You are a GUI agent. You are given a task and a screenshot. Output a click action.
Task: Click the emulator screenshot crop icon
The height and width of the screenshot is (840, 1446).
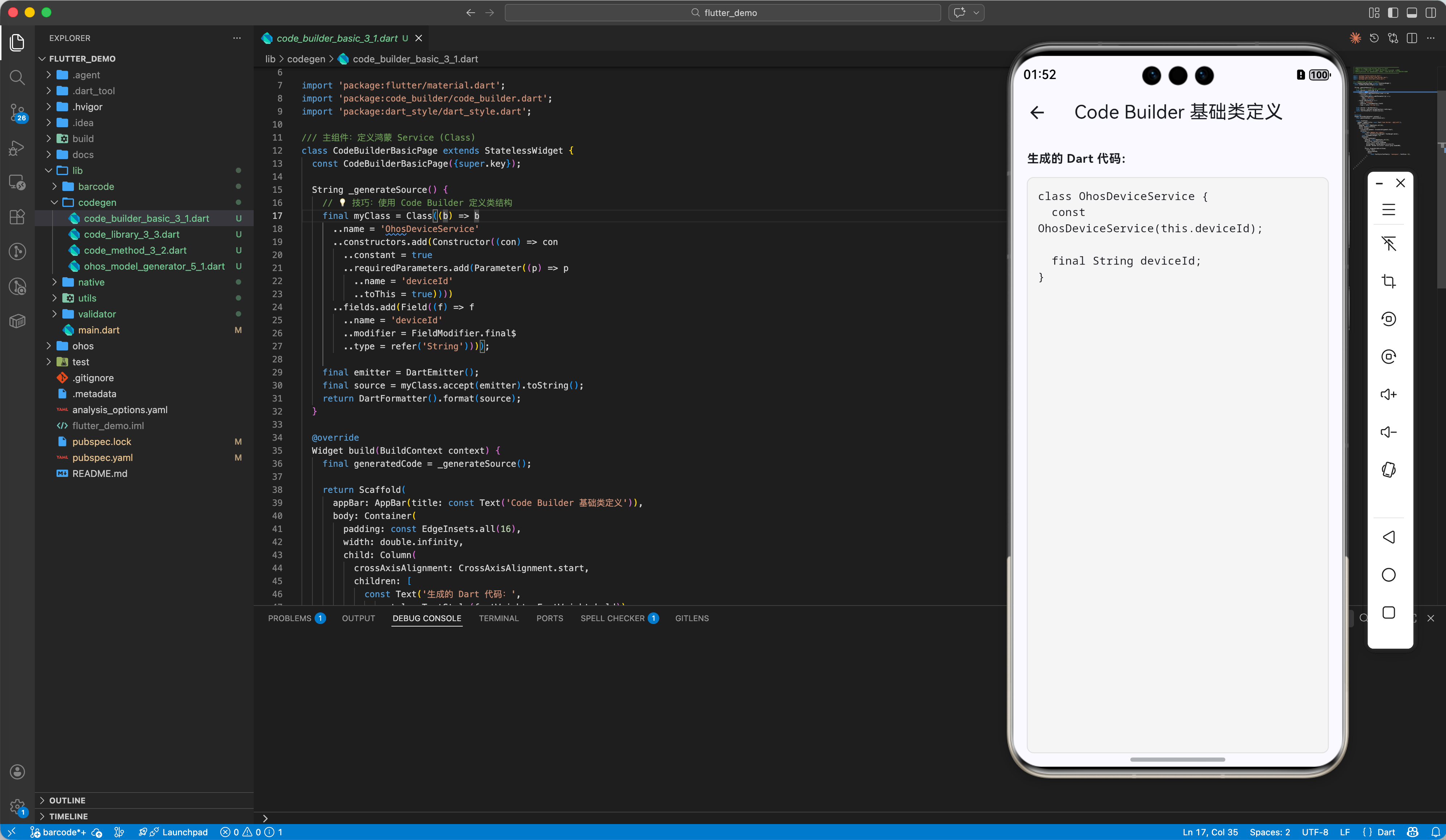(1389, 281)
